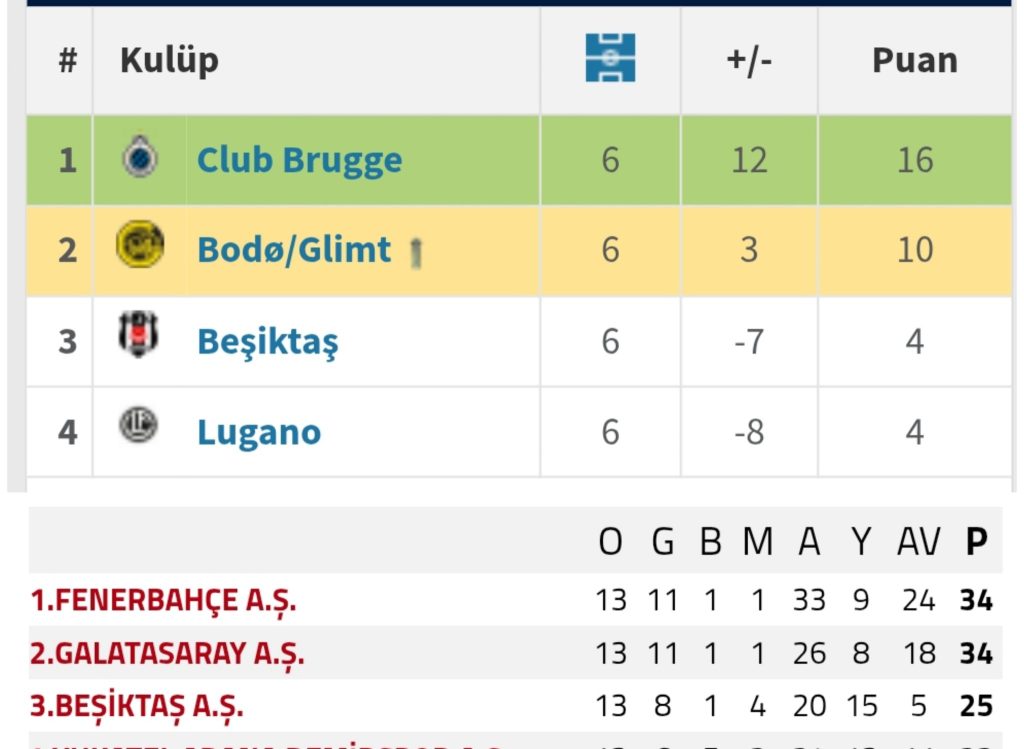Image resolution: width=1024 pixels, height=749 pixels.
Task: Click the bold P points column header
Action: (x=976, y=542)
